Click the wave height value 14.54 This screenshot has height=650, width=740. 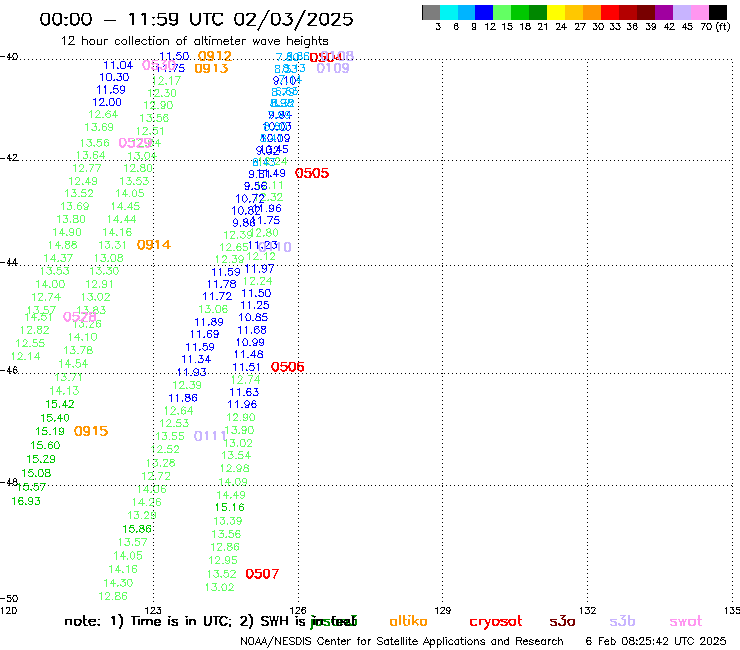(73, 363)
